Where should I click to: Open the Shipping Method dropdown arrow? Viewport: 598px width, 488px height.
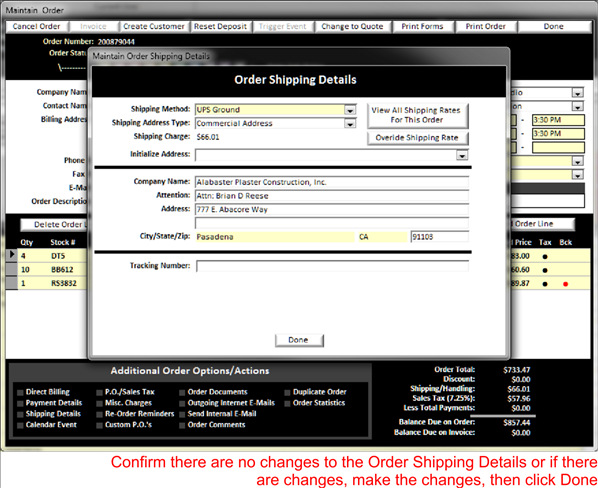pos(350,110)
